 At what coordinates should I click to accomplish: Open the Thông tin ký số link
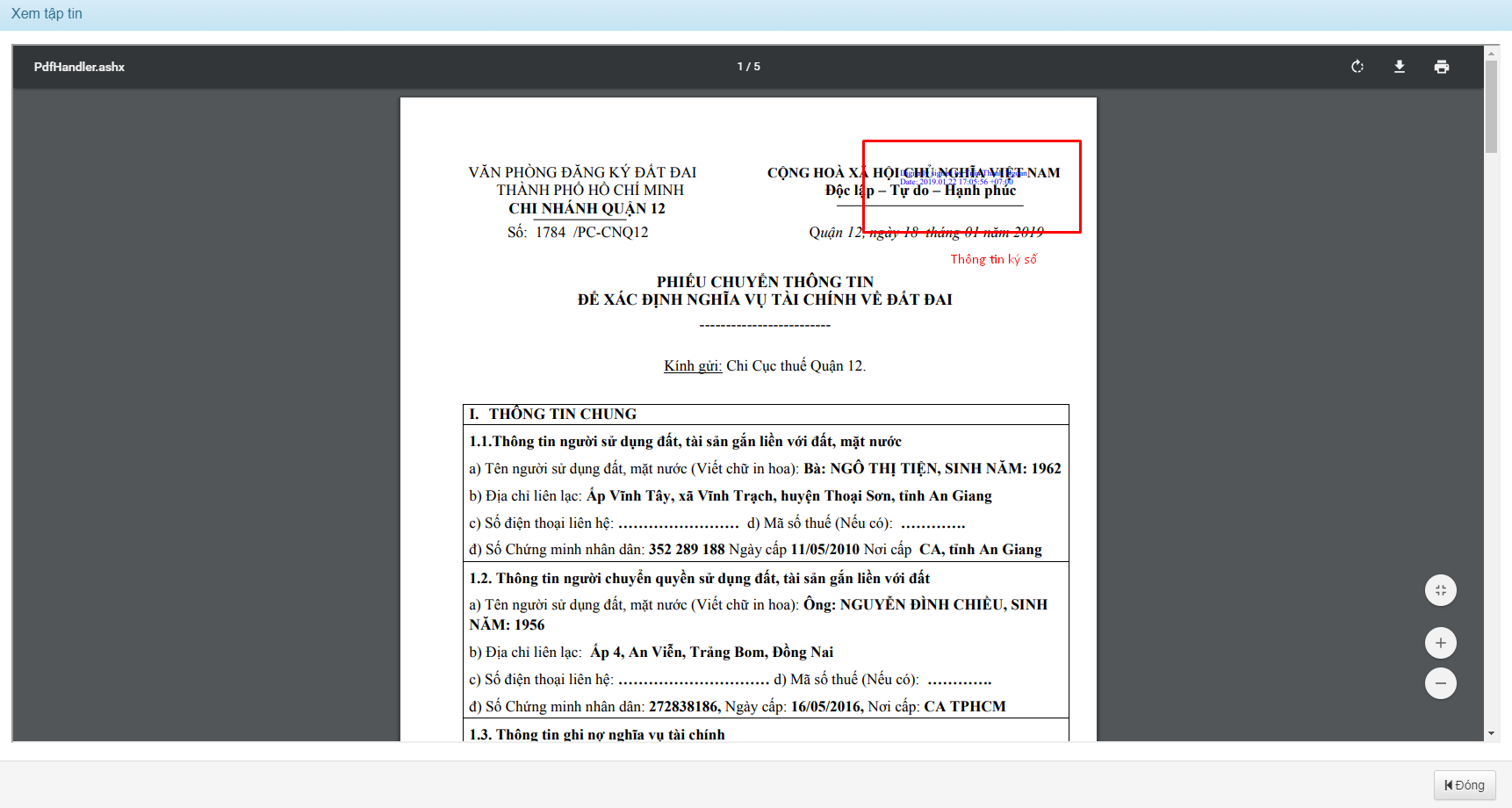point(993,259)
